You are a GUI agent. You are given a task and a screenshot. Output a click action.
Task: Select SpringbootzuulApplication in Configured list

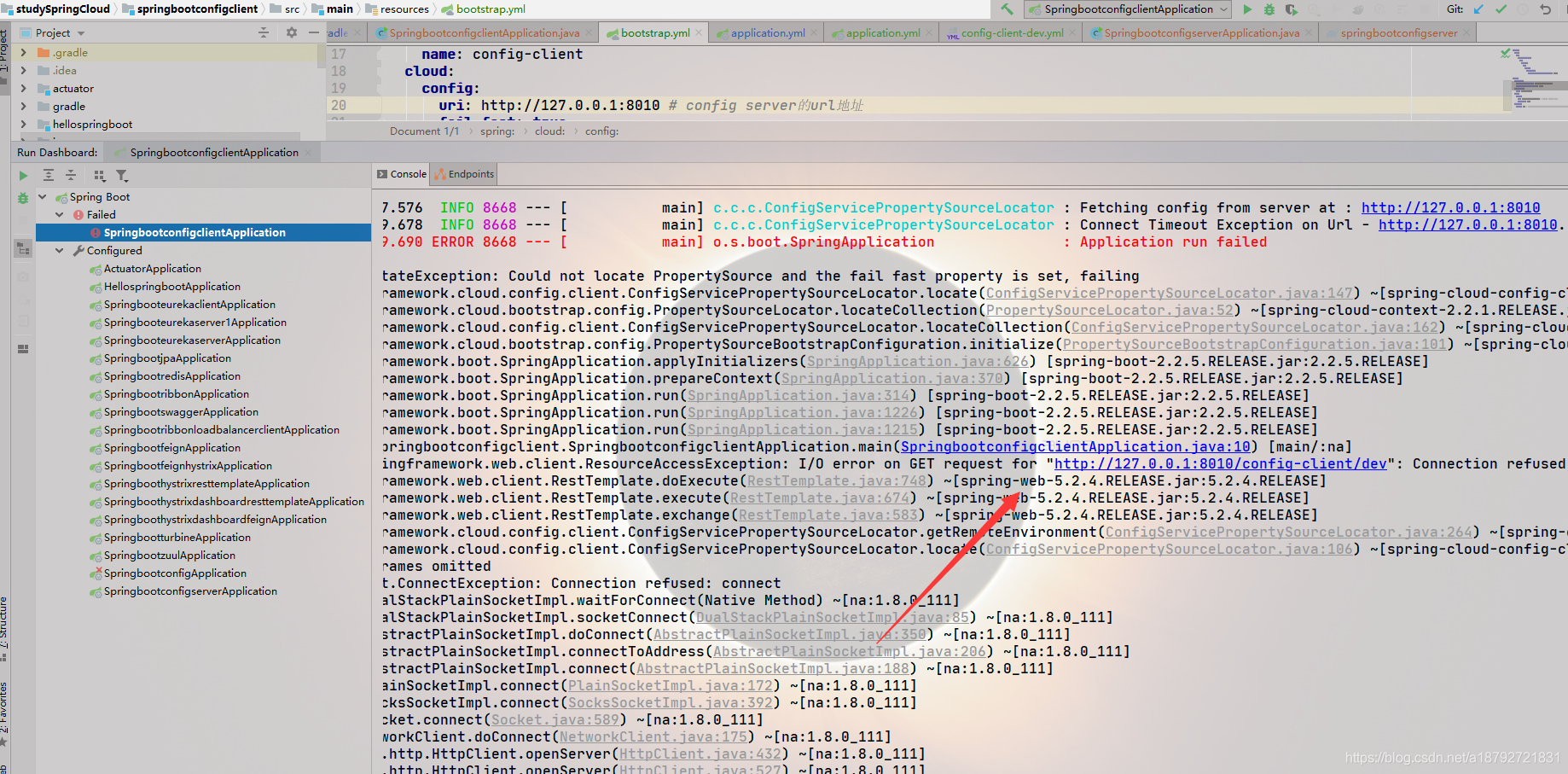point(169,556)
